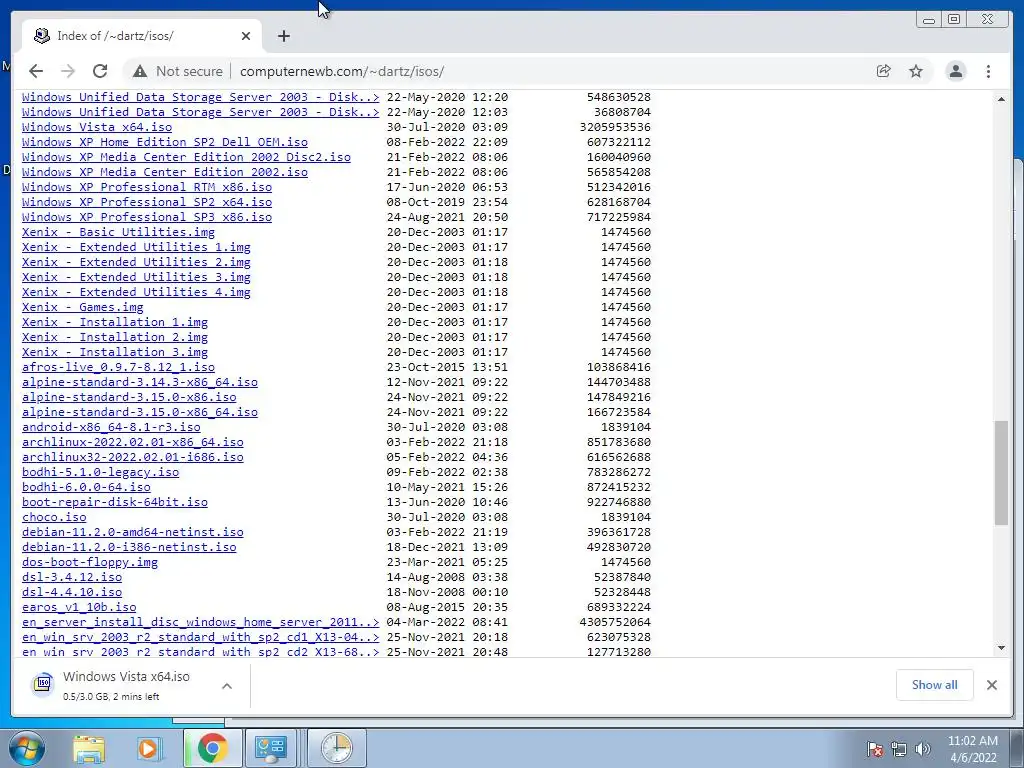Click the forward navigation arrow
Screen dimensions: 1024x768
(x=67, y=71)
